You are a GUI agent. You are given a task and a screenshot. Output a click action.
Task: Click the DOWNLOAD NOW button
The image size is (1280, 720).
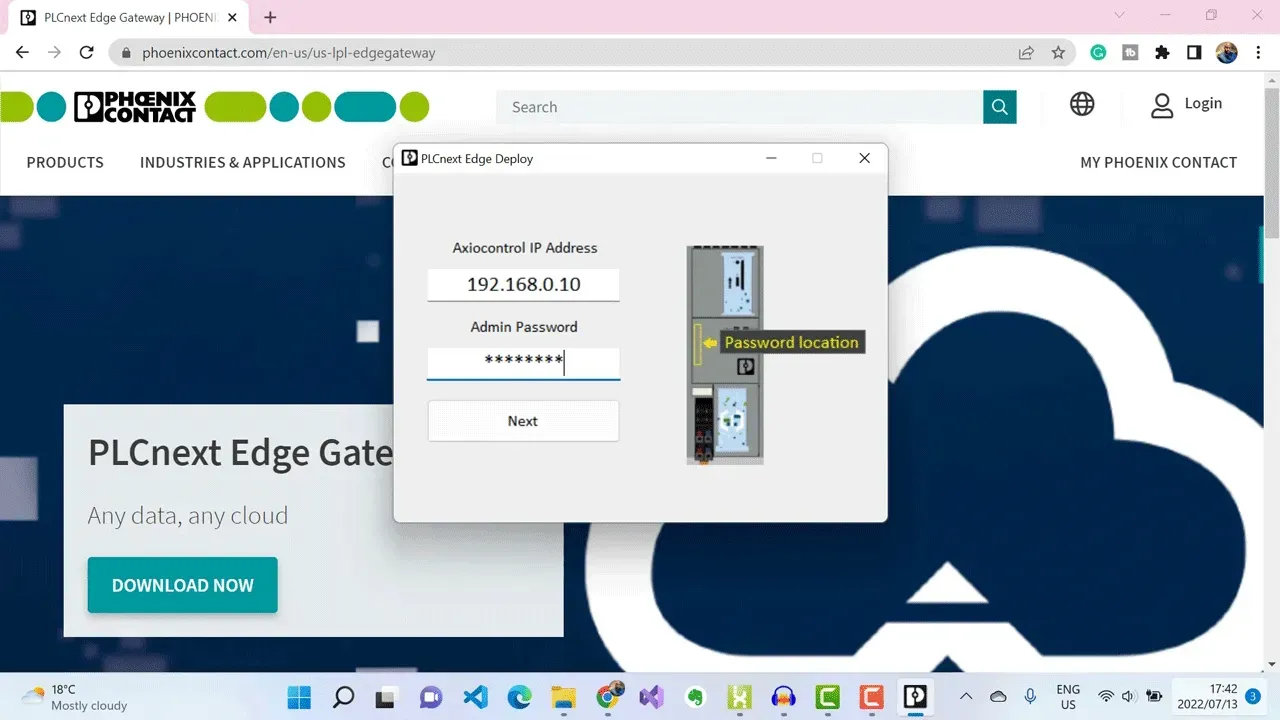point(183,585)
